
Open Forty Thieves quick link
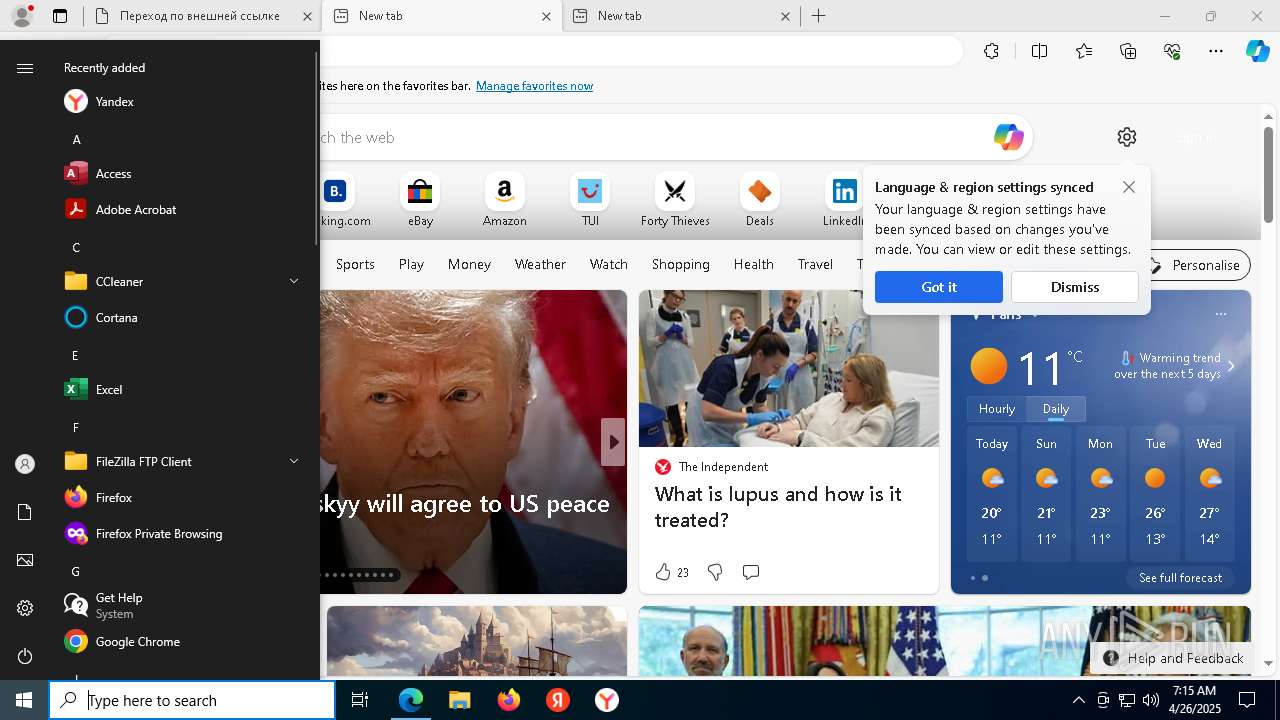675,200
